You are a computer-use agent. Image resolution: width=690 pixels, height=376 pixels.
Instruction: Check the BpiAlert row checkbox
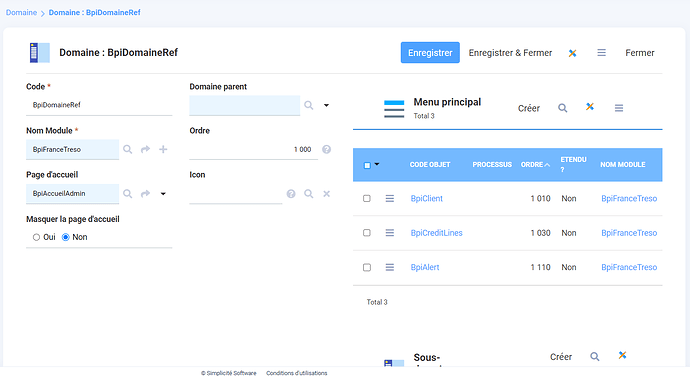367,267
